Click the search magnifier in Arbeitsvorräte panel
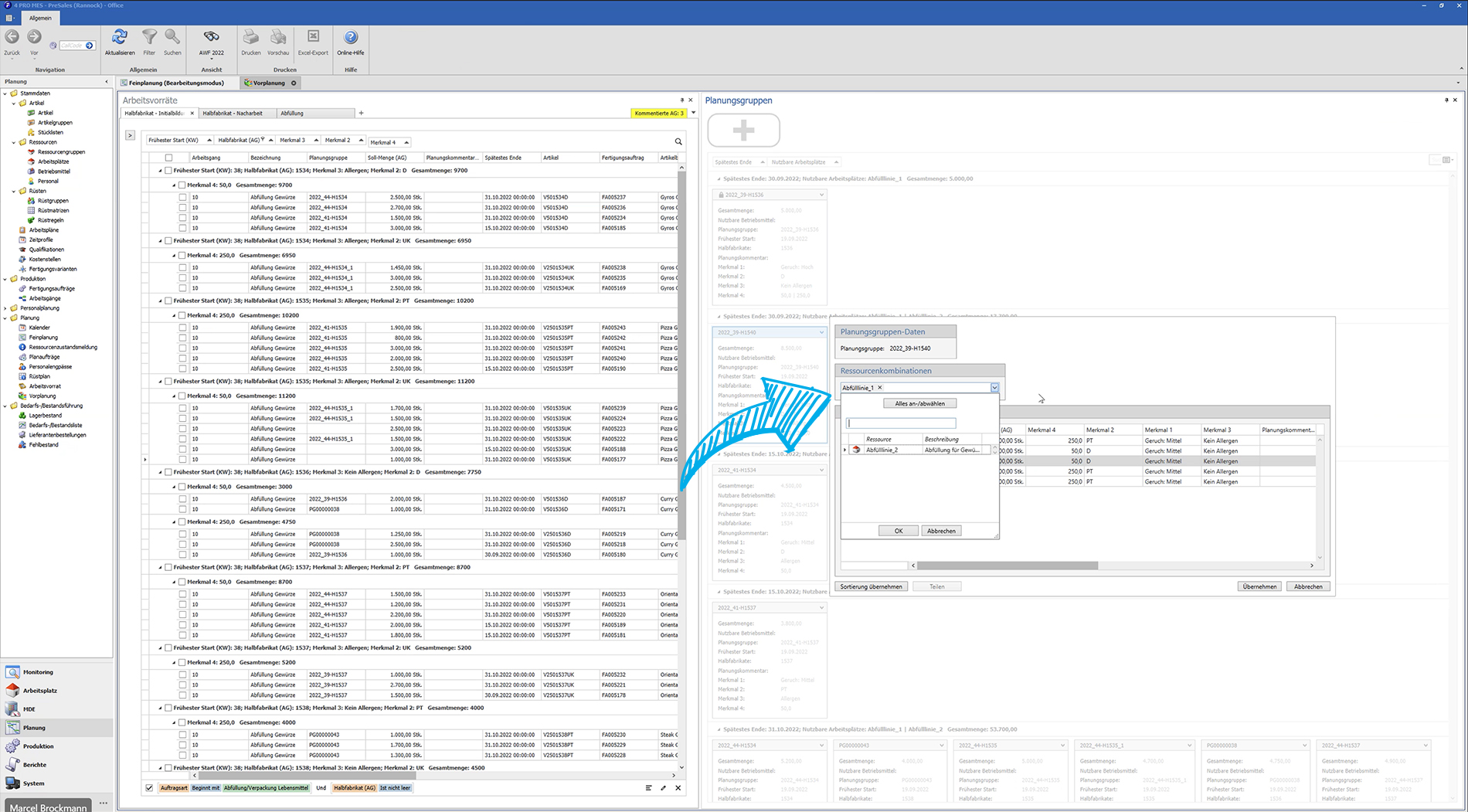Viewport: 1468px width, 812px height. point(678,141)
